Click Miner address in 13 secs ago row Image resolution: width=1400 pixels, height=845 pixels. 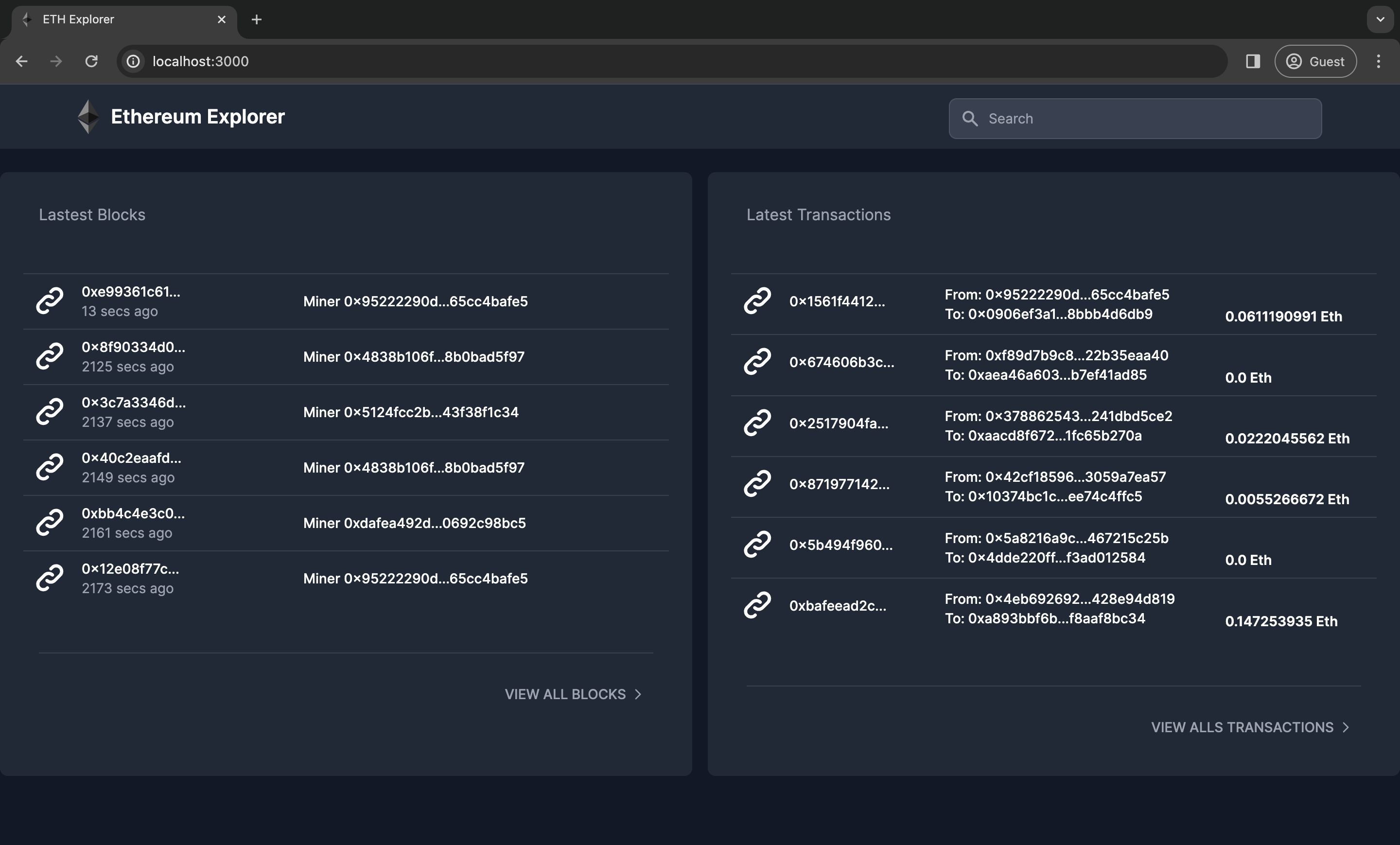[x=415, y=301]
